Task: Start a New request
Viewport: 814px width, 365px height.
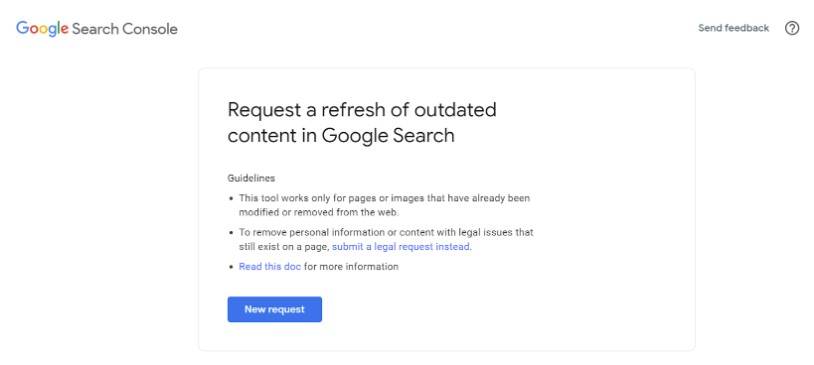Action: [x=275, y=309]
